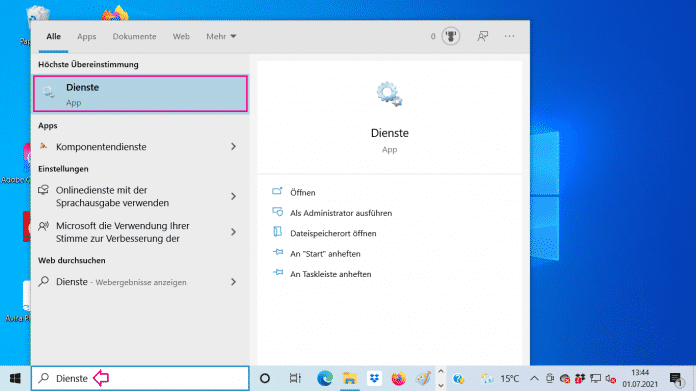This screenshot has height=391, width=696.
Task: Choose Dateispeicherort öffnen
Action: pyautogui.click(x=333, y=233)
